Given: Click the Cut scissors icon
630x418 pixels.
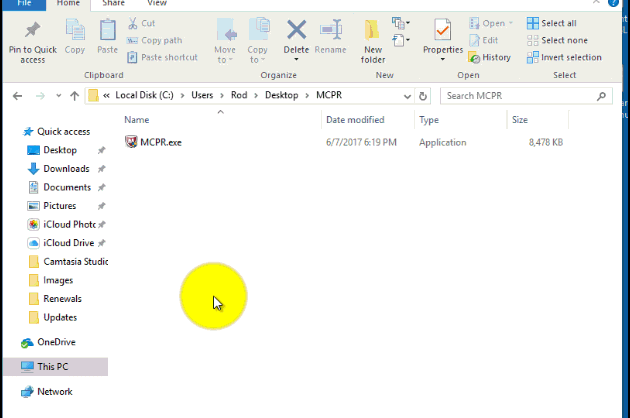Looking at the screenshot, I should pyautogui.click(x=133, y=23).
